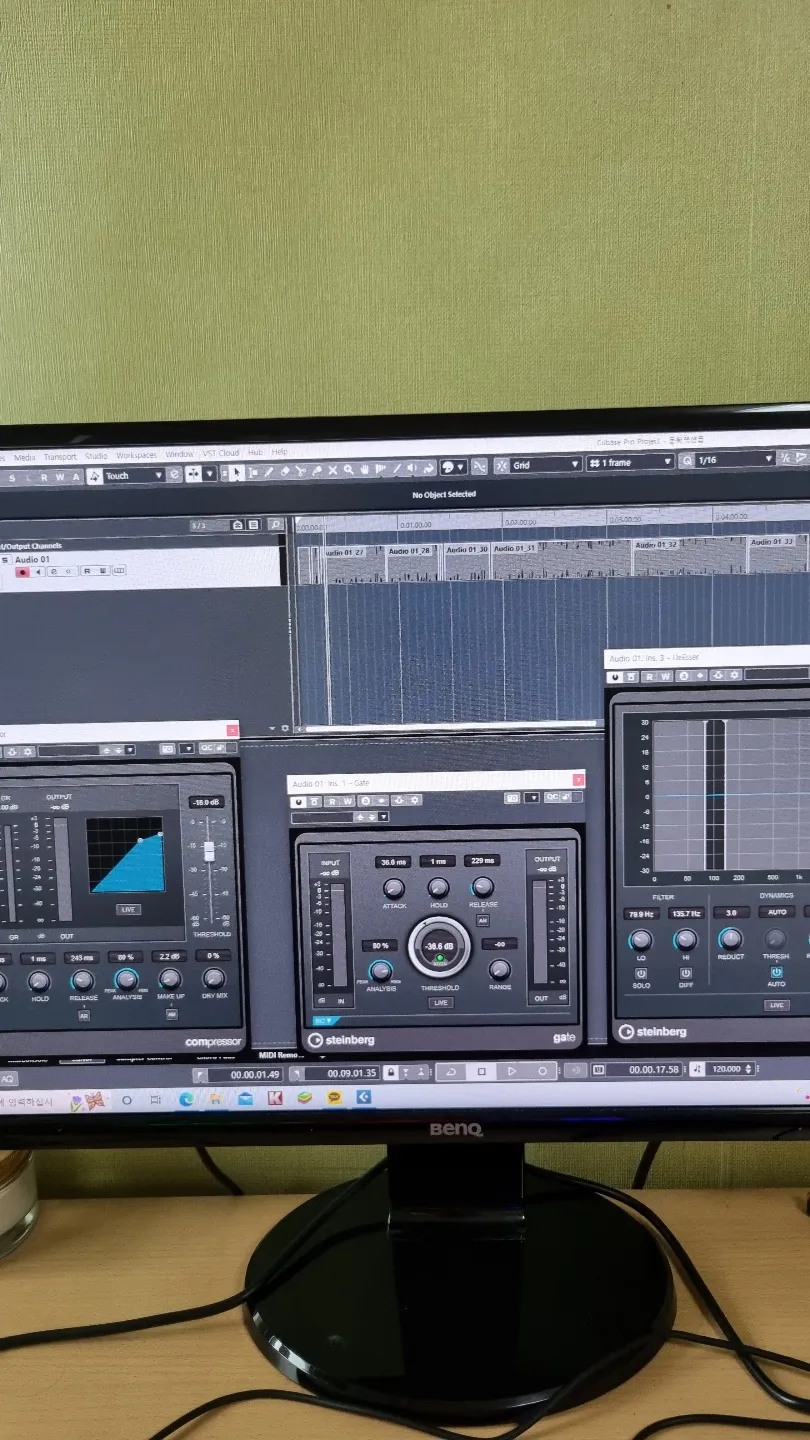This screenshot has width=810, height=1440.
Task: Open the Workspaces menu
Action: click(x=136, y=455)
